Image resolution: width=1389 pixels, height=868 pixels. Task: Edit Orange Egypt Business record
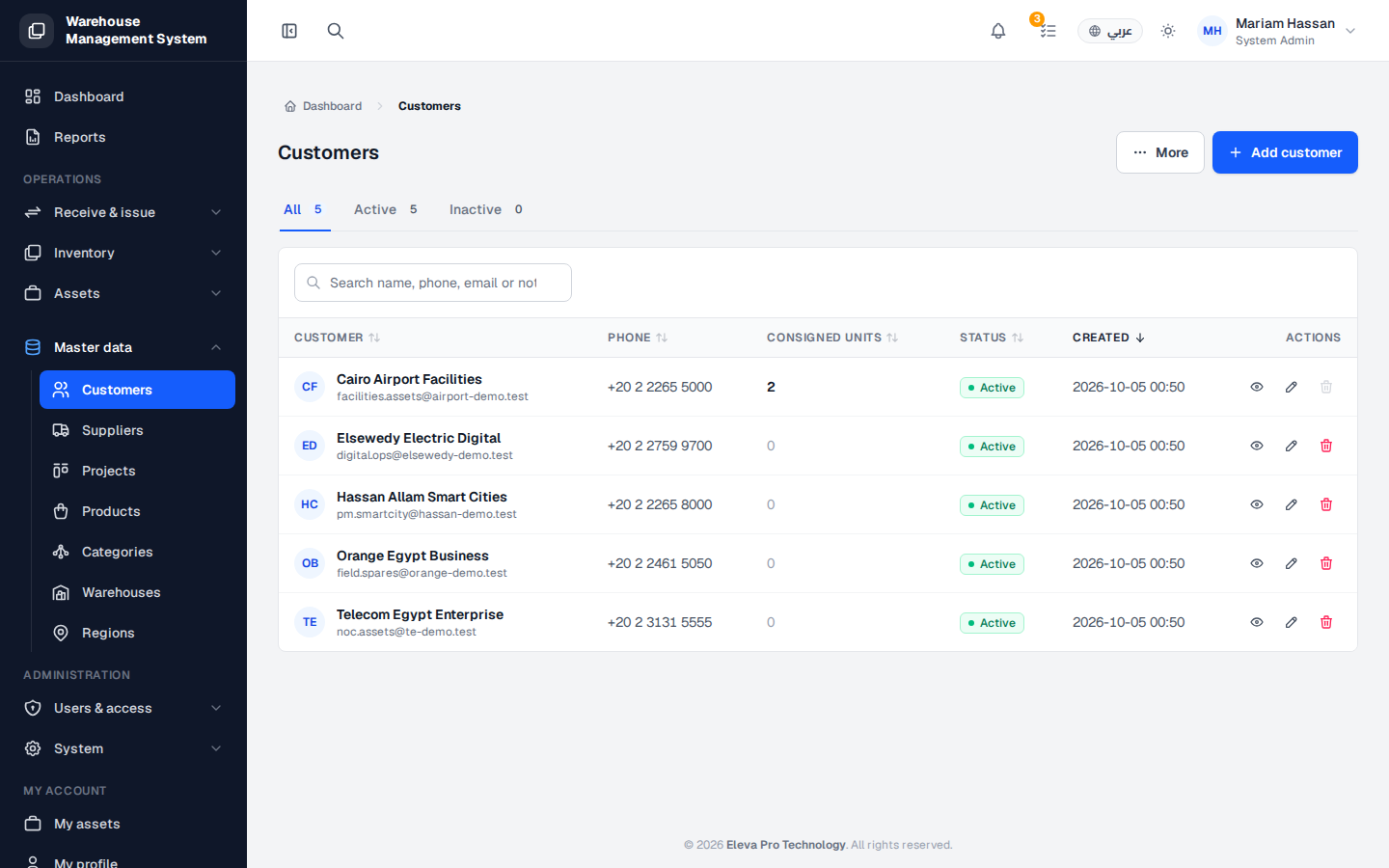click(1292, 563)
